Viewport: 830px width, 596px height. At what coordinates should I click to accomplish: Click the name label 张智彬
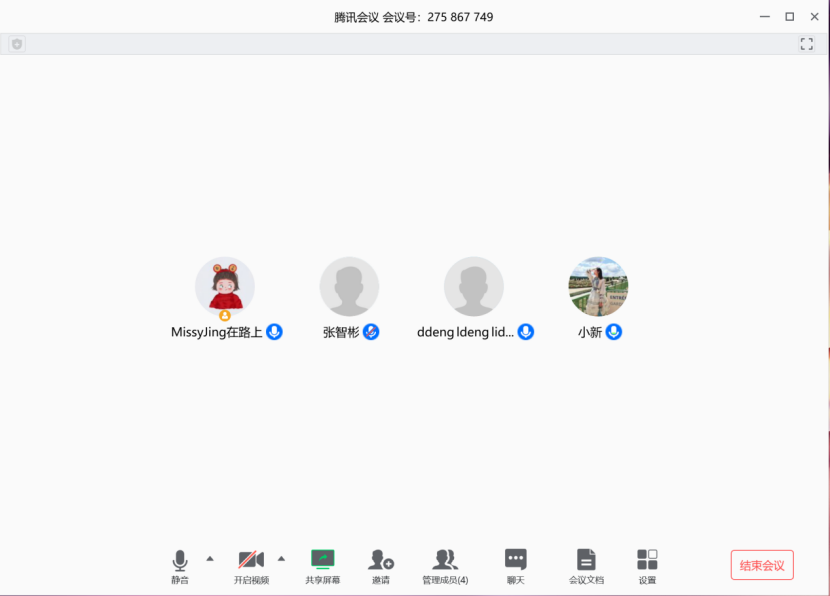coord(341,332)
